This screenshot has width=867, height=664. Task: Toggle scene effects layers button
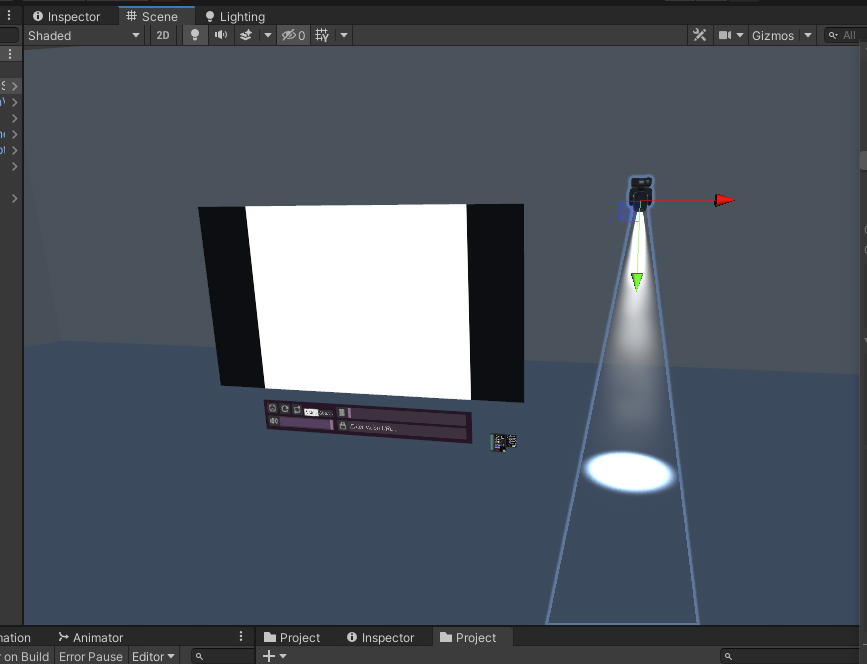[x=246, y=35]
